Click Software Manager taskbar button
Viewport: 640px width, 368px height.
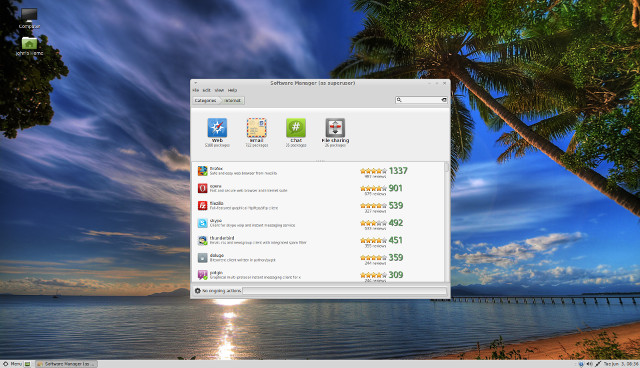click(66, 364)
